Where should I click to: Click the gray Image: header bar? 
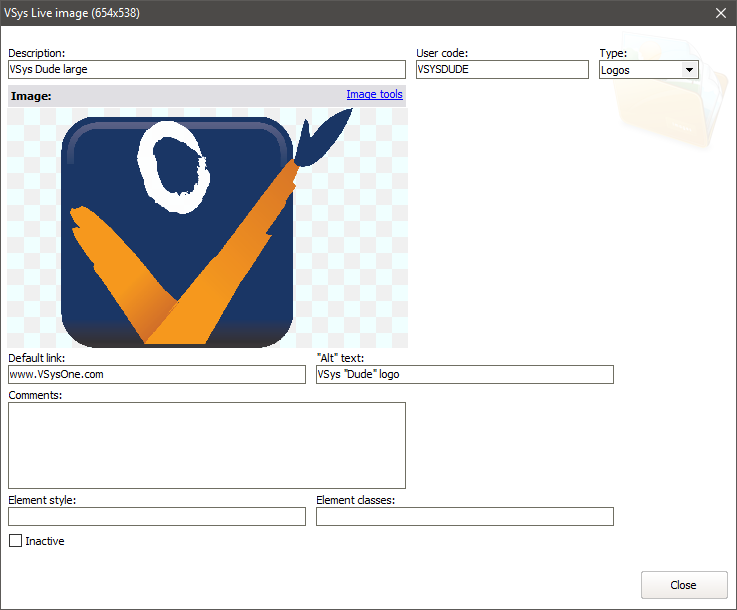(x=180, y=96)
